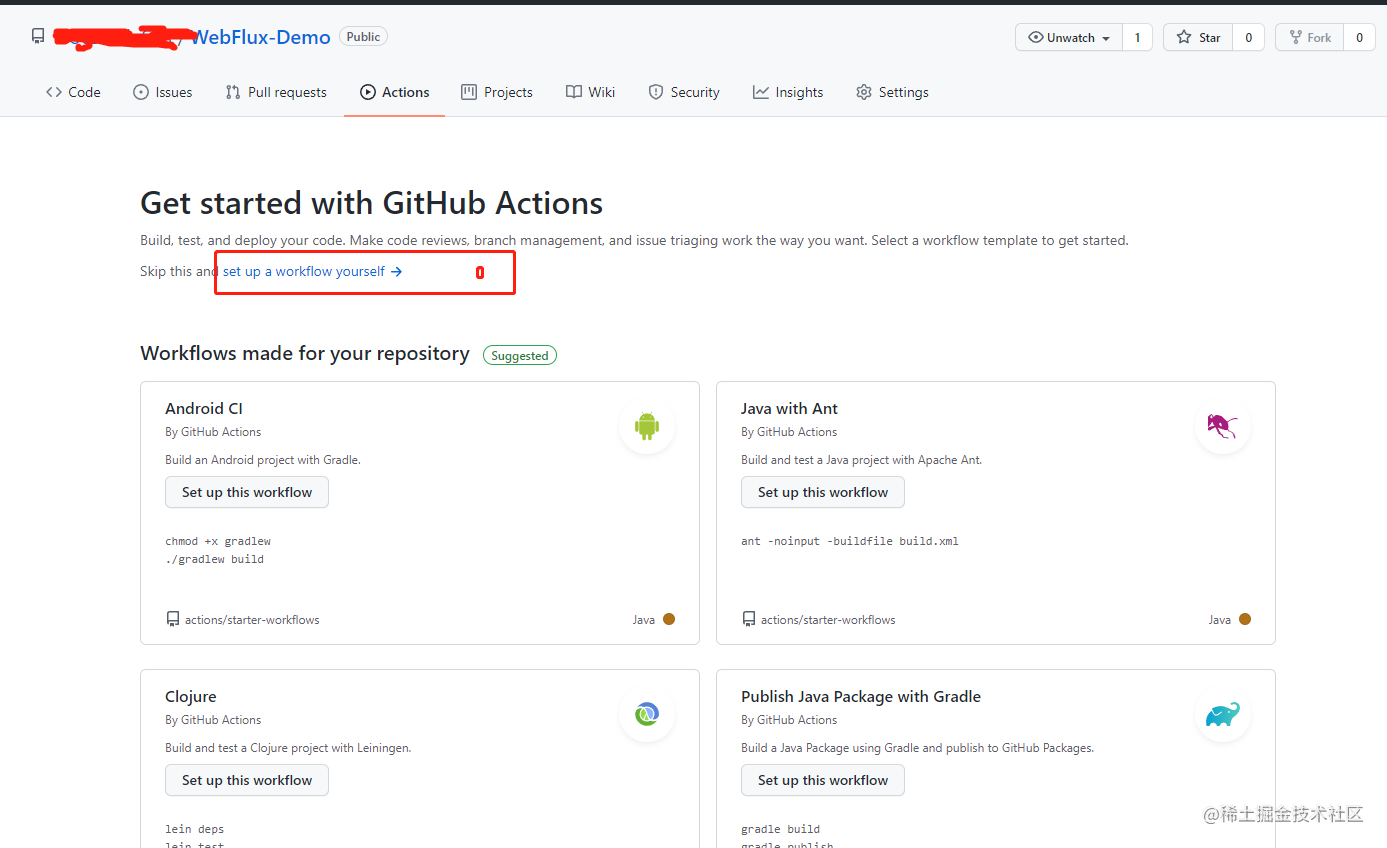Open Settings via the gear icon

click(863, 91)
